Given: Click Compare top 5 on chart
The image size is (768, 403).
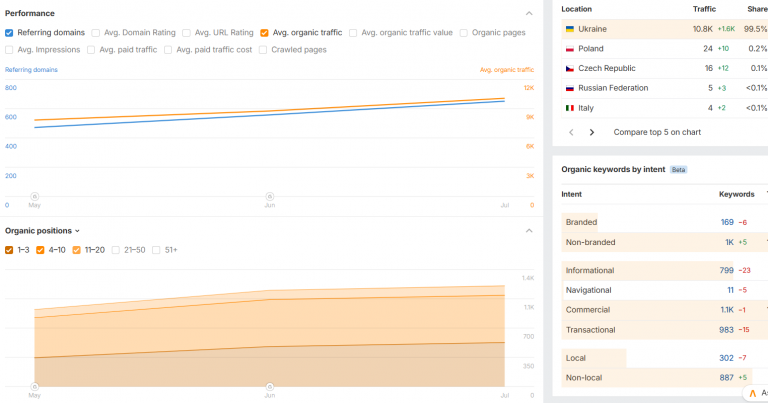Looking at the screenshot, I should 657,132.
